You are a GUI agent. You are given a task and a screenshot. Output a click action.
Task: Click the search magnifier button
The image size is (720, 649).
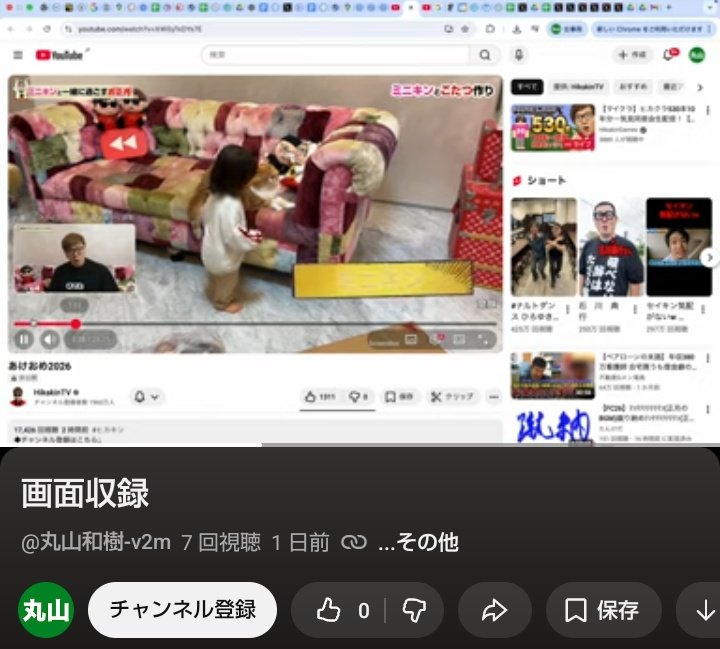pos(485,55)
